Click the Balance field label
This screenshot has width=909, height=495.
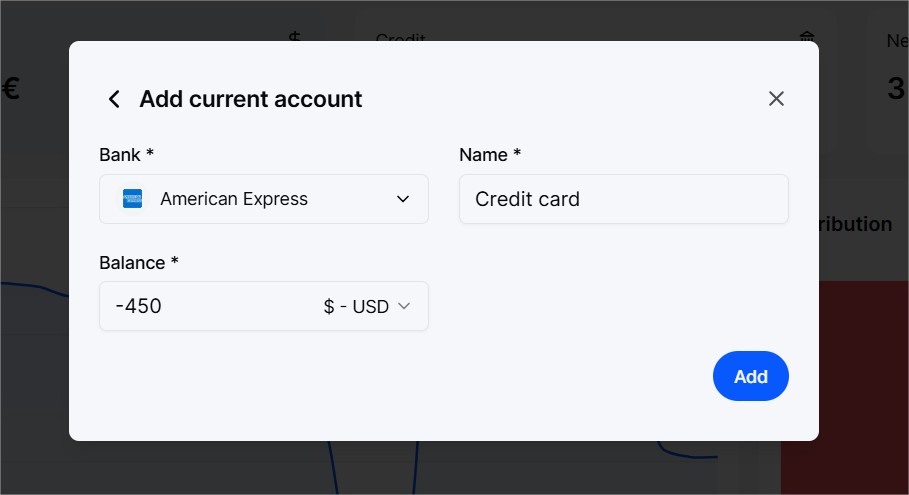pos(139,263)
